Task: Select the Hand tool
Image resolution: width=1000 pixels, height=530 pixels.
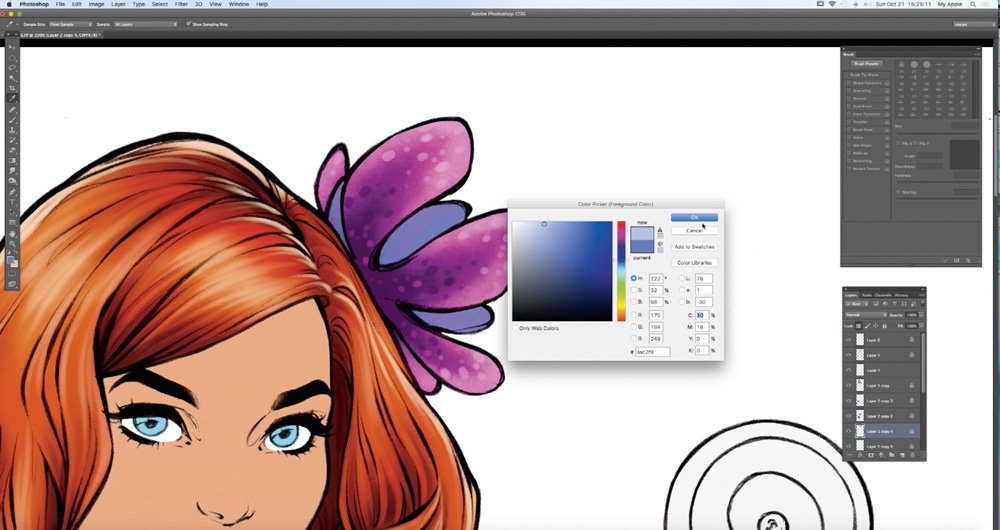Action: [x=11, y=233]
